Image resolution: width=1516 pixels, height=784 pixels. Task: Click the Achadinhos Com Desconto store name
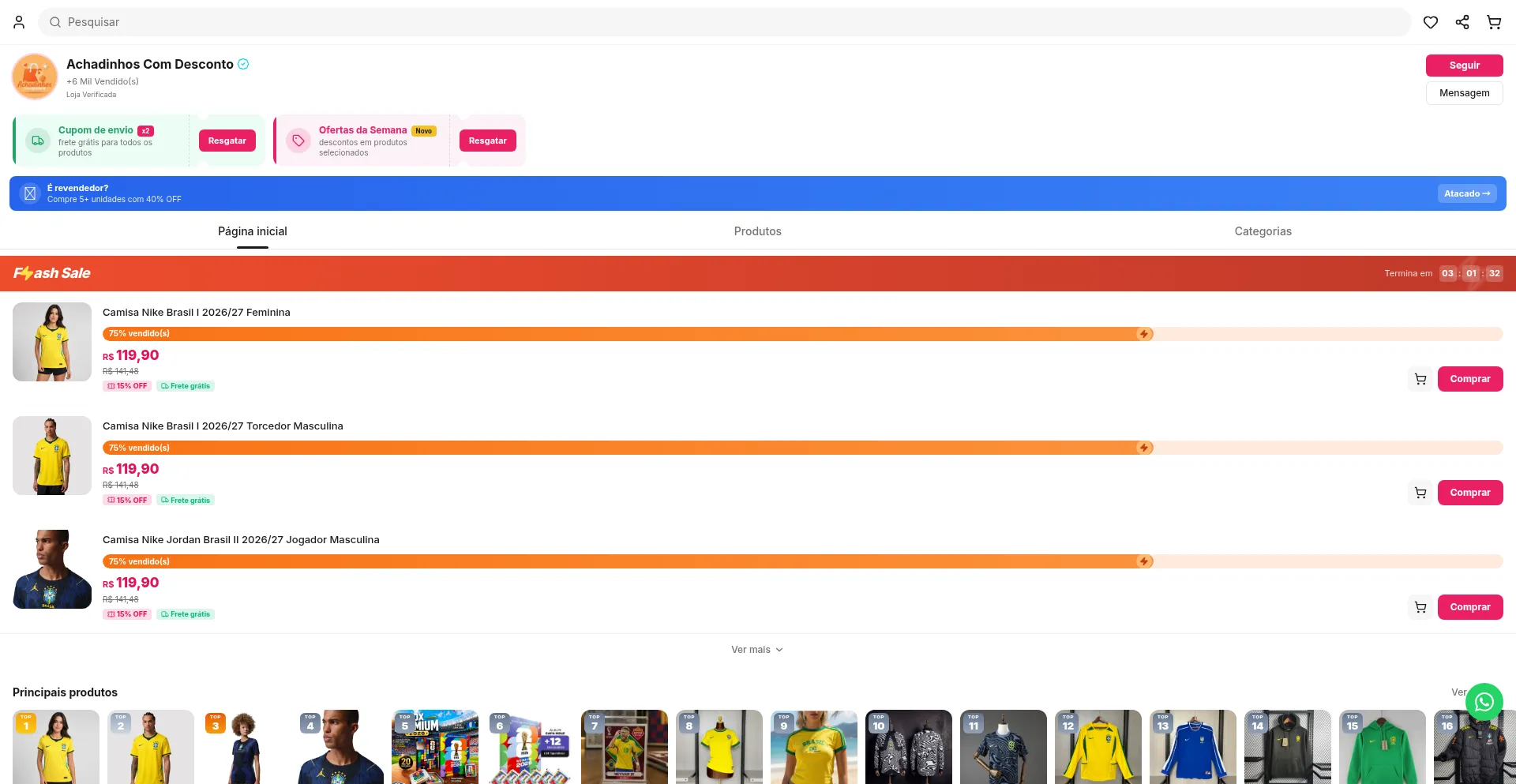coord(150,64)
